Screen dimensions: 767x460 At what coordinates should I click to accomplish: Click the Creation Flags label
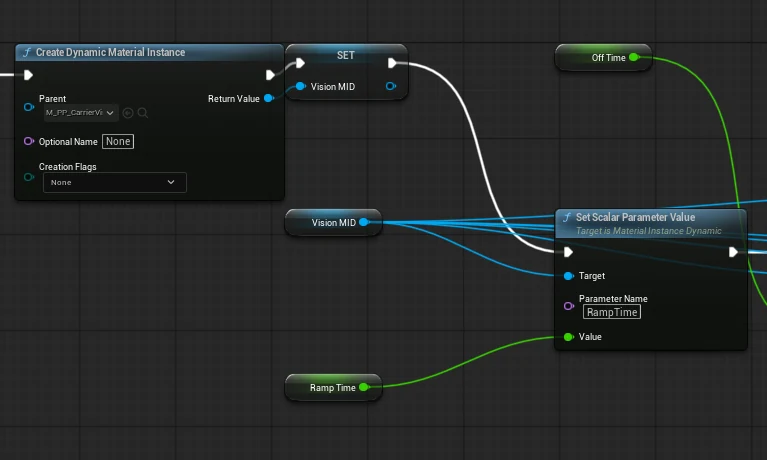coord(68,167)
